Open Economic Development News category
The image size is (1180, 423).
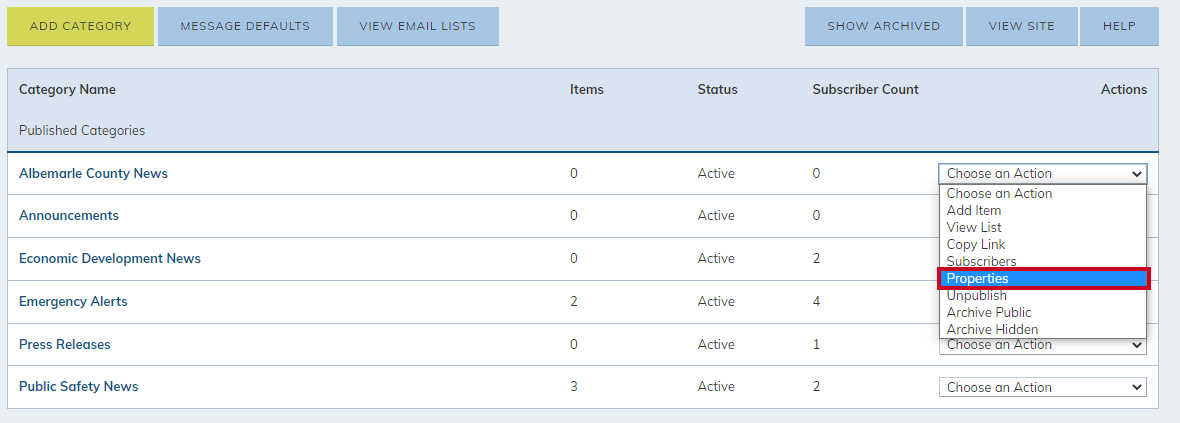(x=110, y=258)
